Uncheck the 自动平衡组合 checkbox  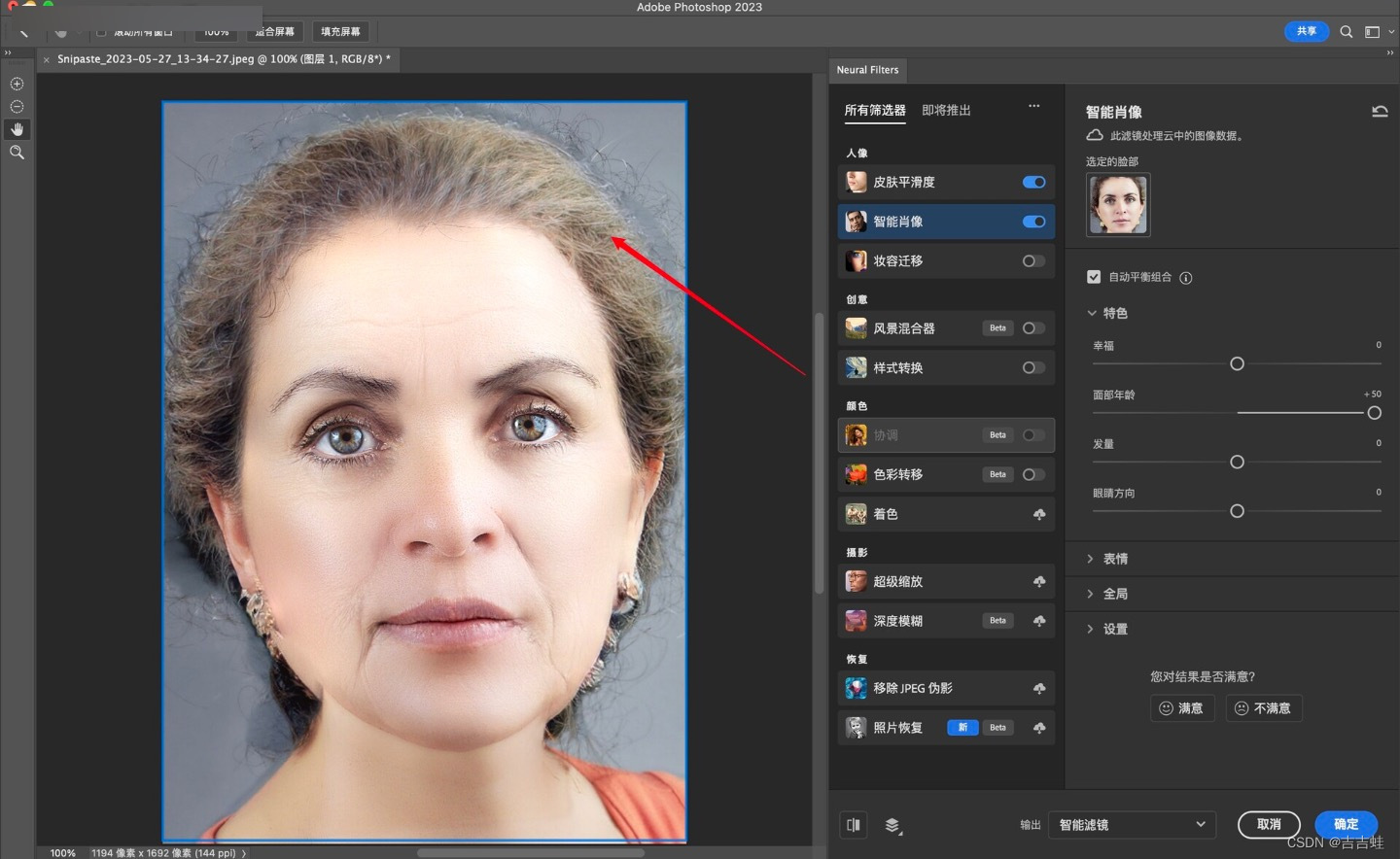click(x=1094, y=277)
